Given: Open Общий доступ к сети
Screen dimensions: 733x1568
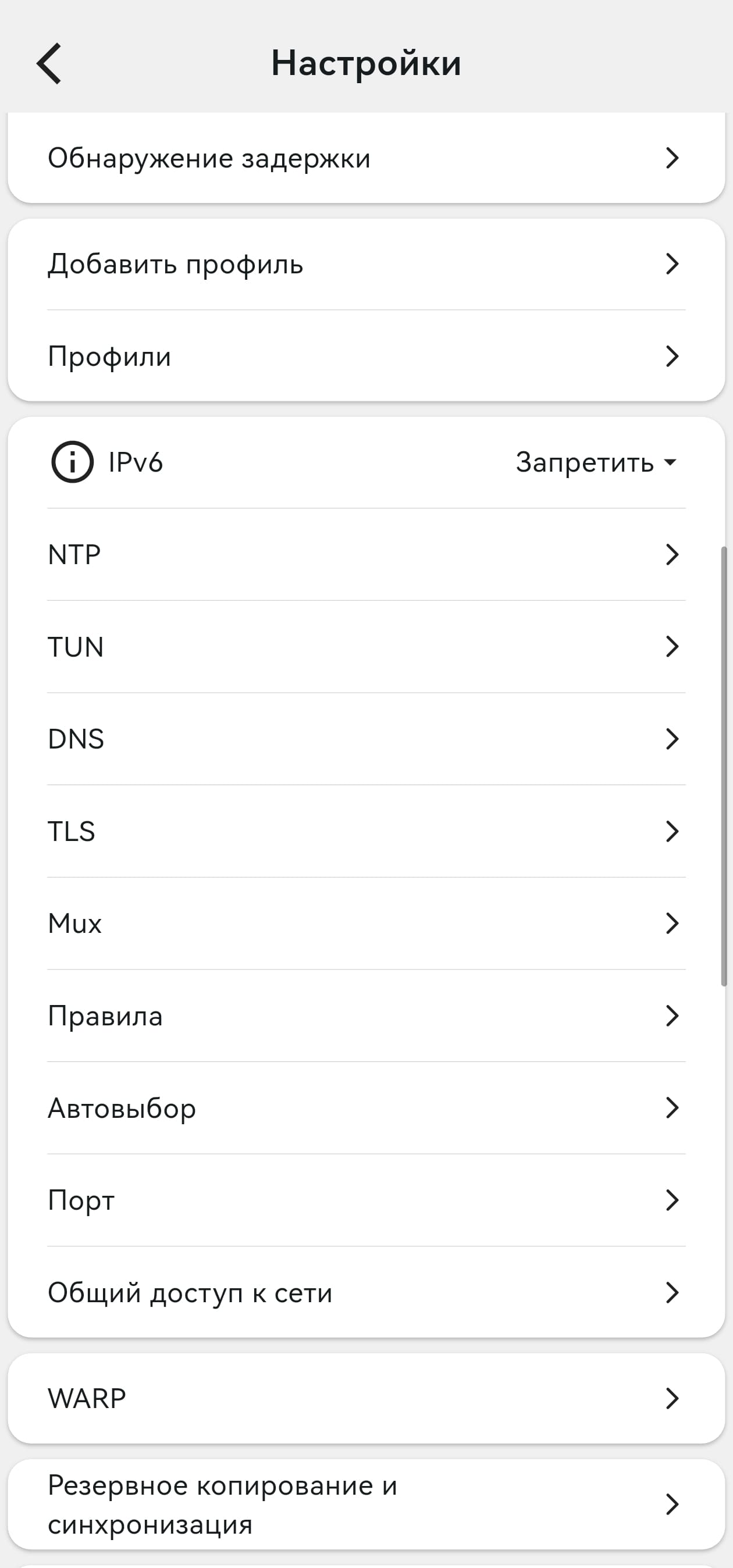Looking at the screenshot, I should pos(365,1292).
